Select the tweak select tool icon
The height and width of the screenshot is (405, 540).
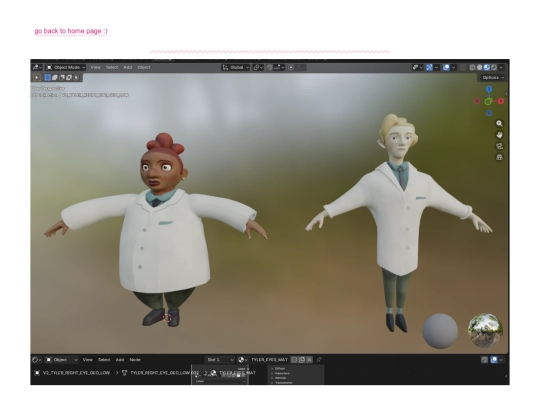pos(37,77)
